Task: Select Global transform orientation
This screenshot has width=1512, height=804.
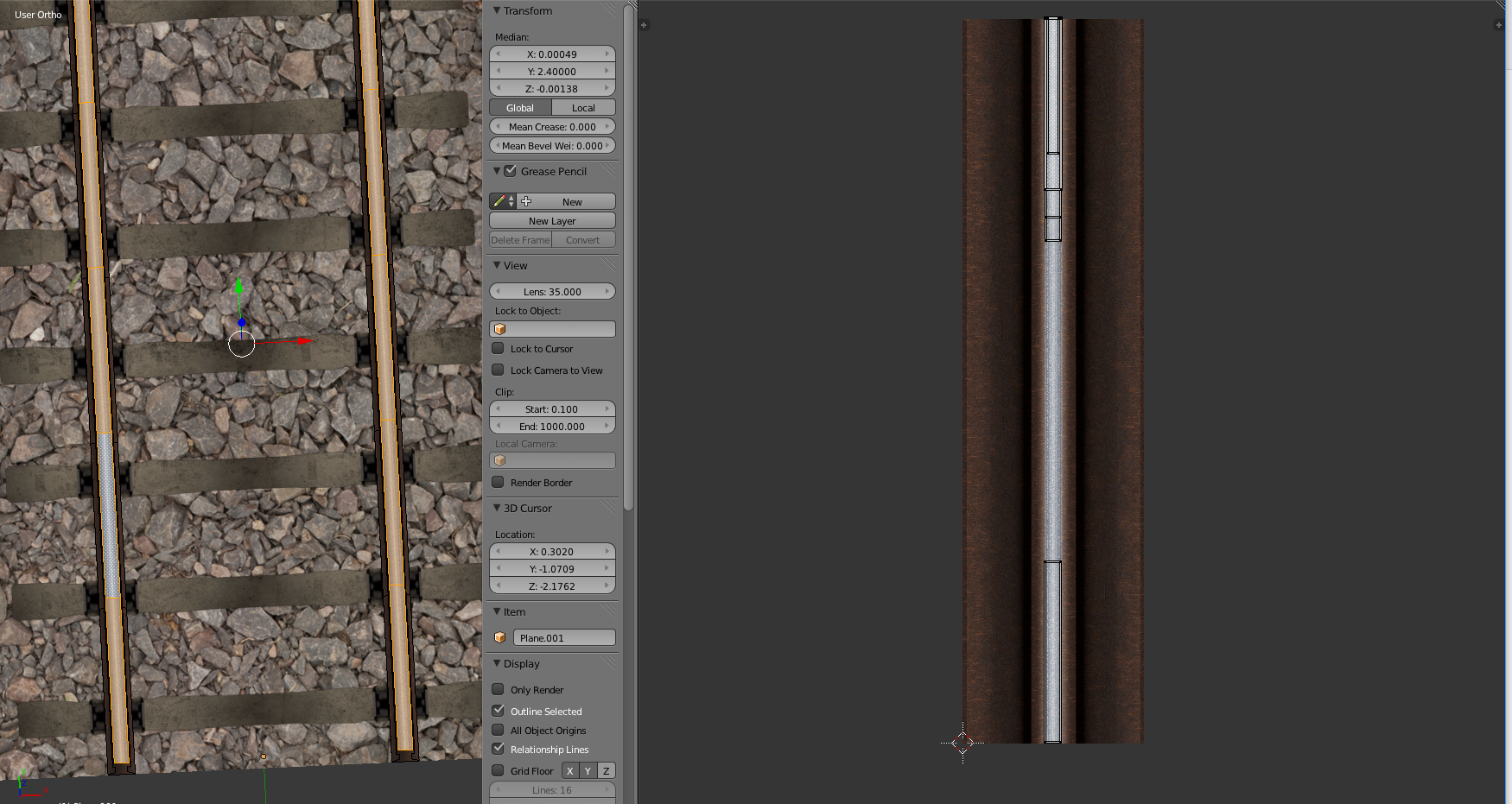Action: [x=520, y=108]
